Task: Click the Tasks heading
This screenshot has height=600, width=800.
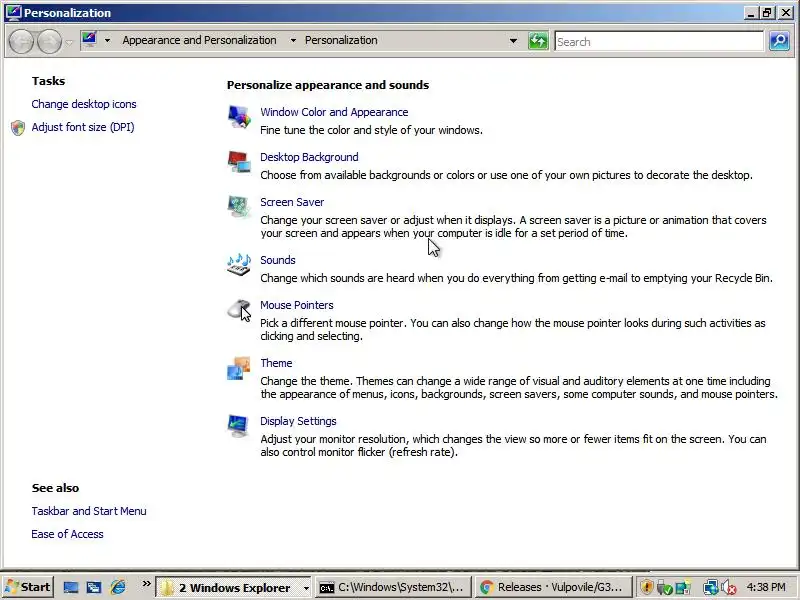Action: 48,81
